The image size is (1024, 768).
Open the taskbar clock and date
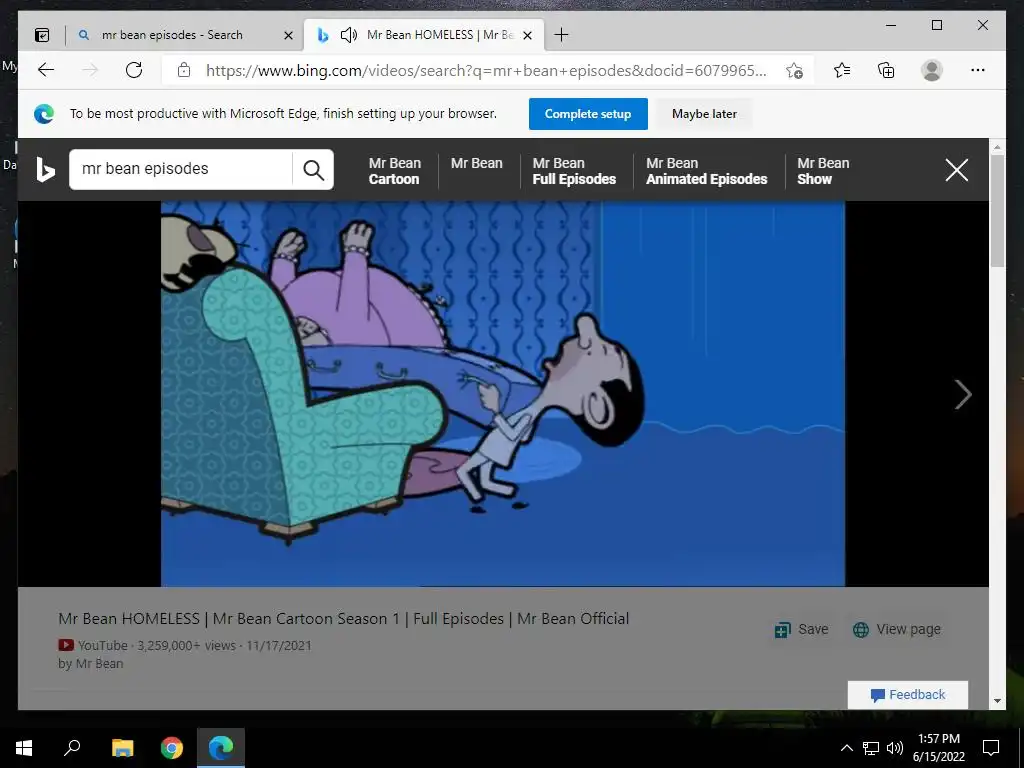pos(938,748)
